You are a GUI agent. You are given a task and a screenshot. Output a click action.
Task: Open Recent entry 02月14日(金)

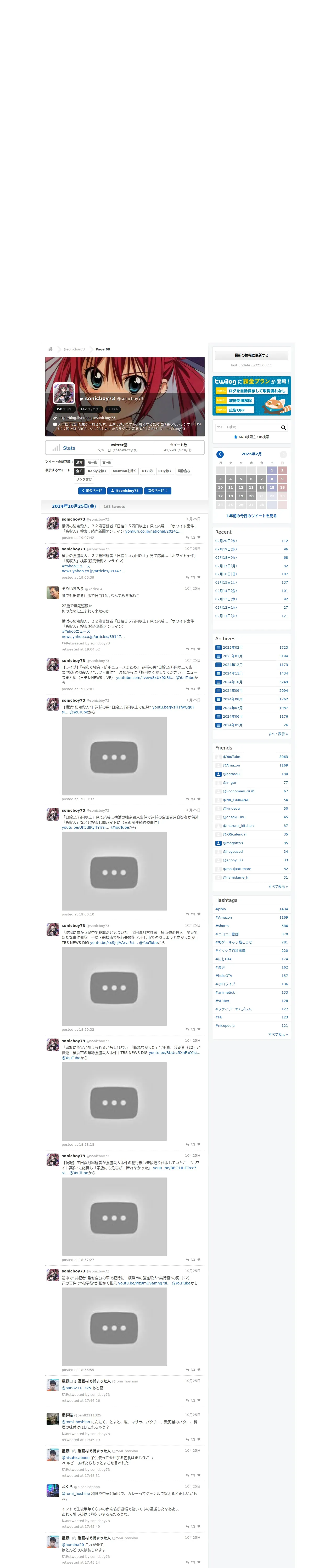(x=226, y=591)
